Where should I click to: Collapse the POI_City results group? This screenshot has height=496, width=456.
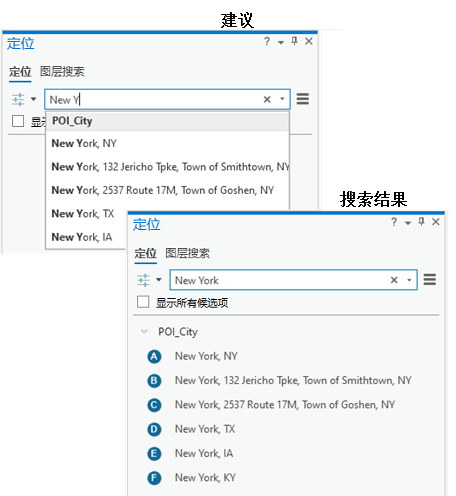point(144,331)
